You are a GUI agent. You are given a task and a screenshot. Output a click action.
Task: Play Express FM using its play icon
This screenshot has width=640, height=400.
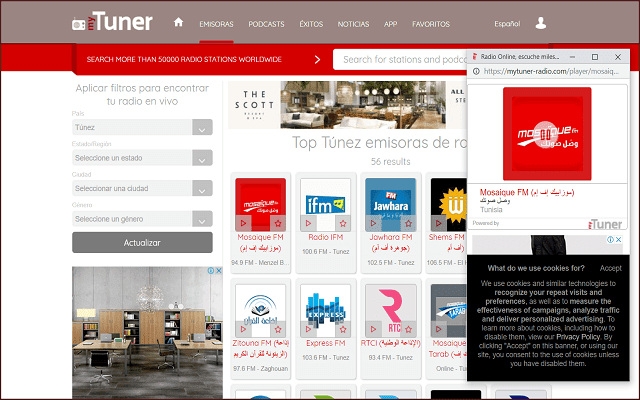click(x=310, y=328)
